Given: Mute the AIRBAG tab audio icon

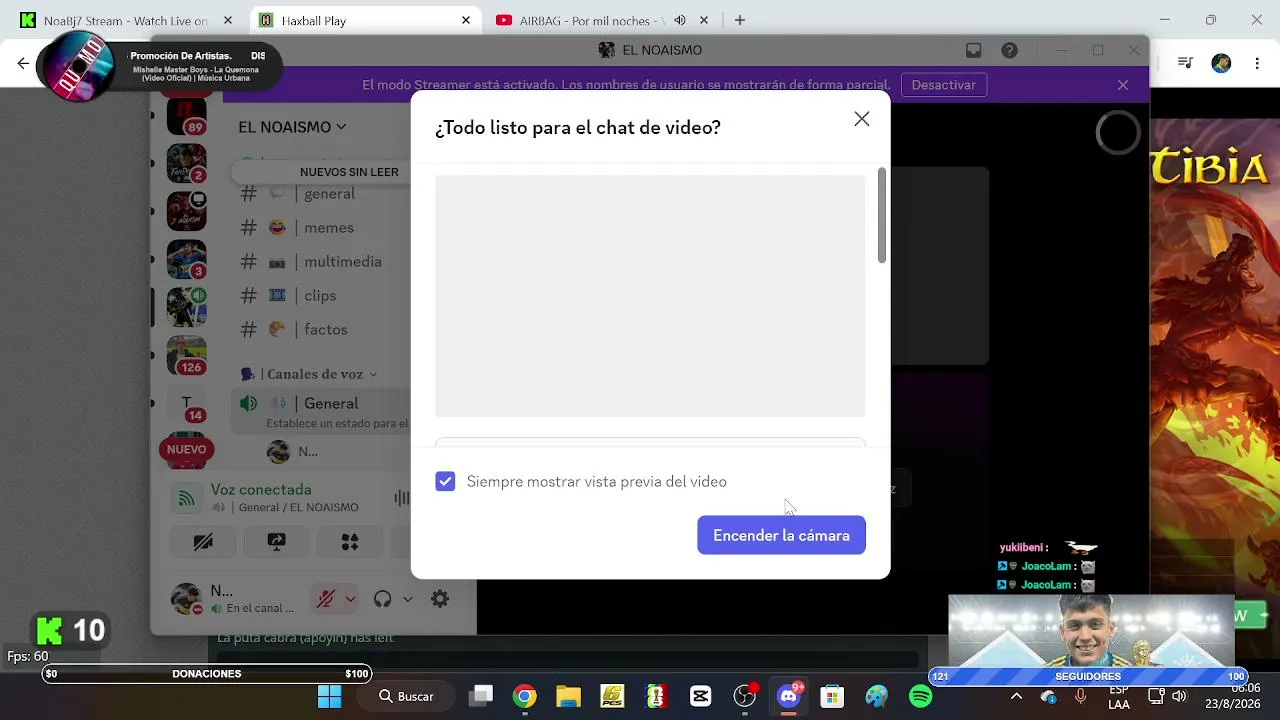Looking at the screenshot, I should 680,20.
